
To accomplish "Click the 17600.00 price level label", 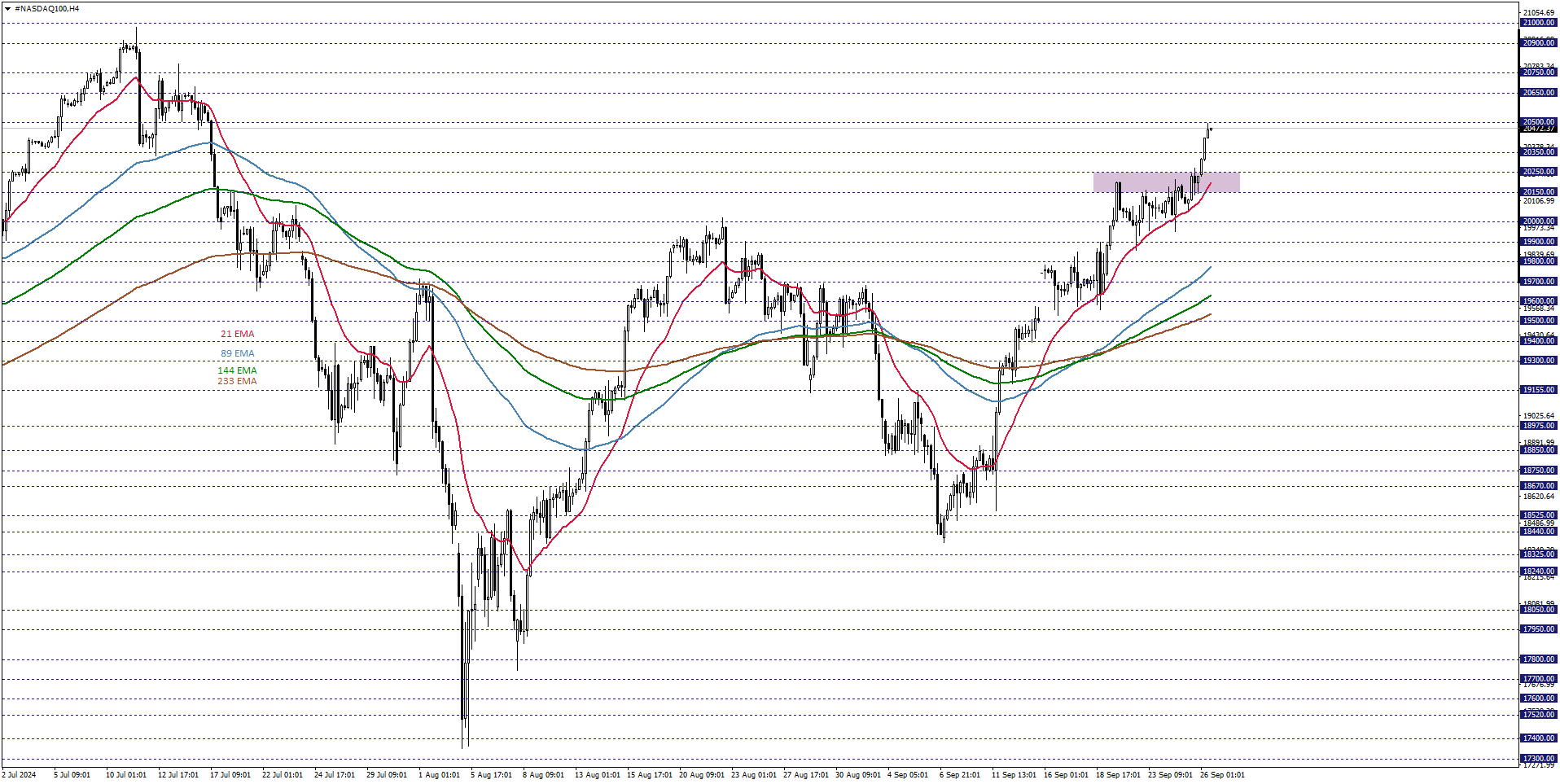I will [1539, 699].
